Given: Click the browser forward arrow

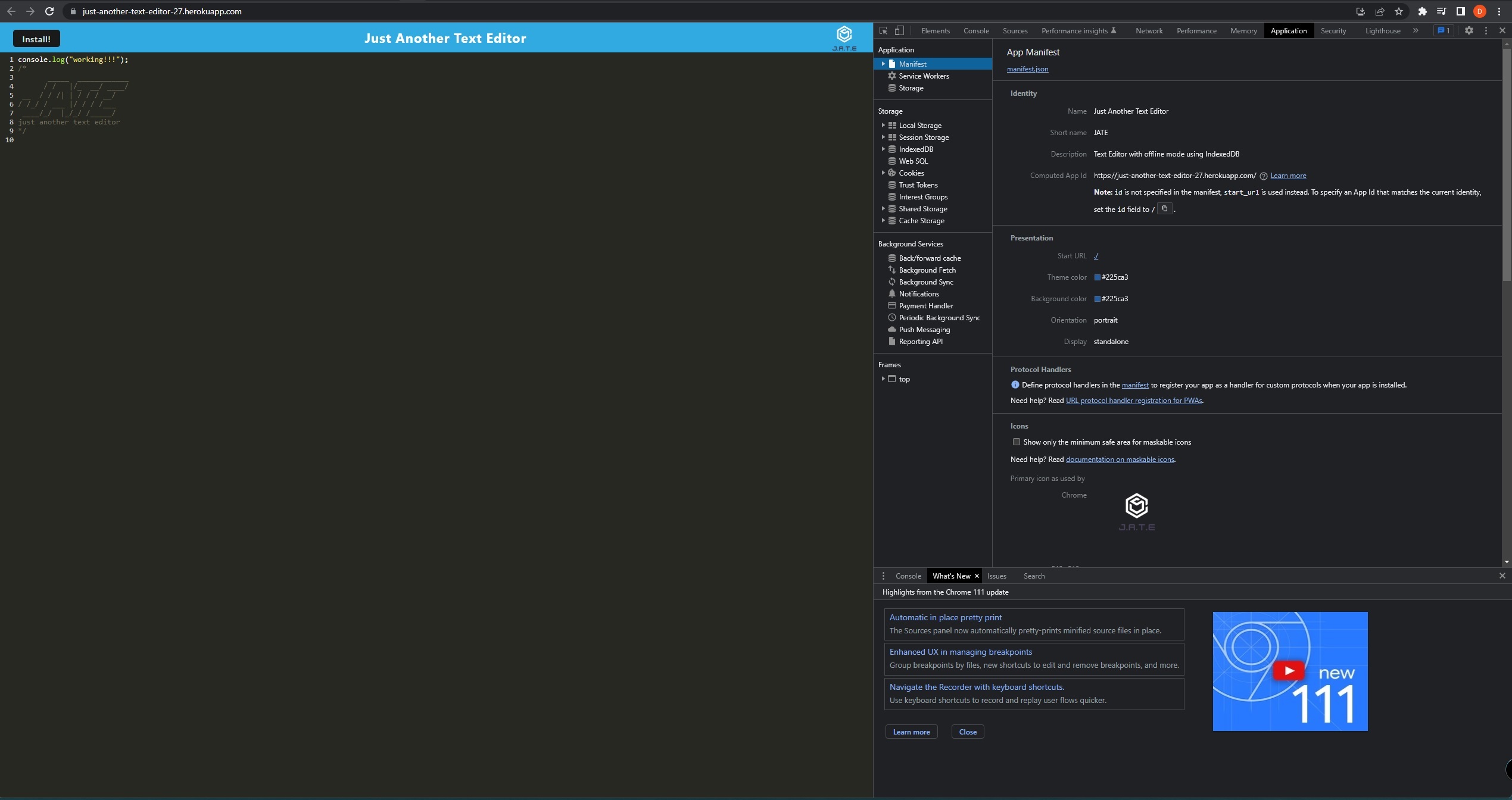Looking at the screenshot, I should (x=30, y=11).
